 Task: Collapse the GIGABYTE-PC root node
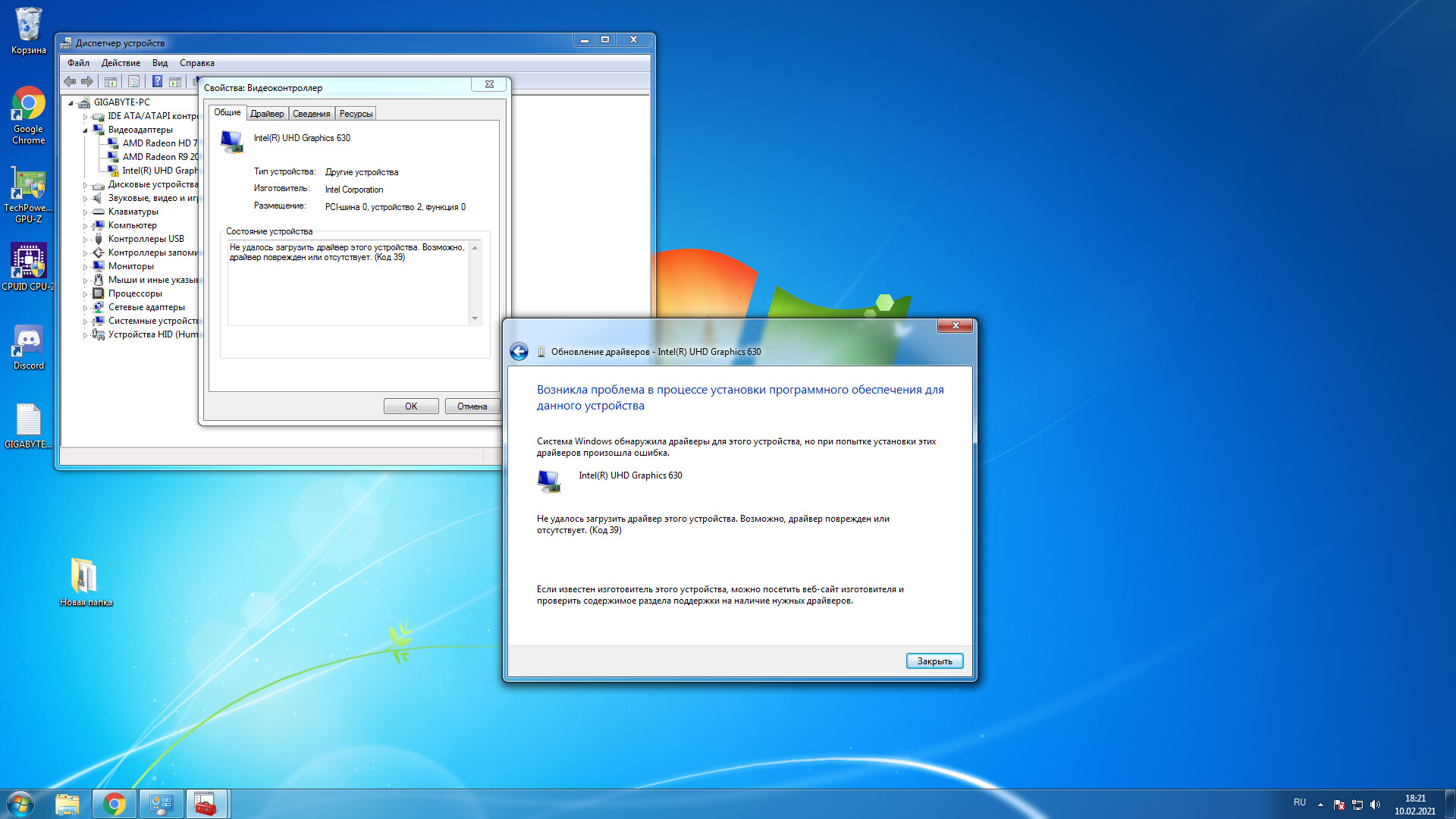[x=71, y=102]
